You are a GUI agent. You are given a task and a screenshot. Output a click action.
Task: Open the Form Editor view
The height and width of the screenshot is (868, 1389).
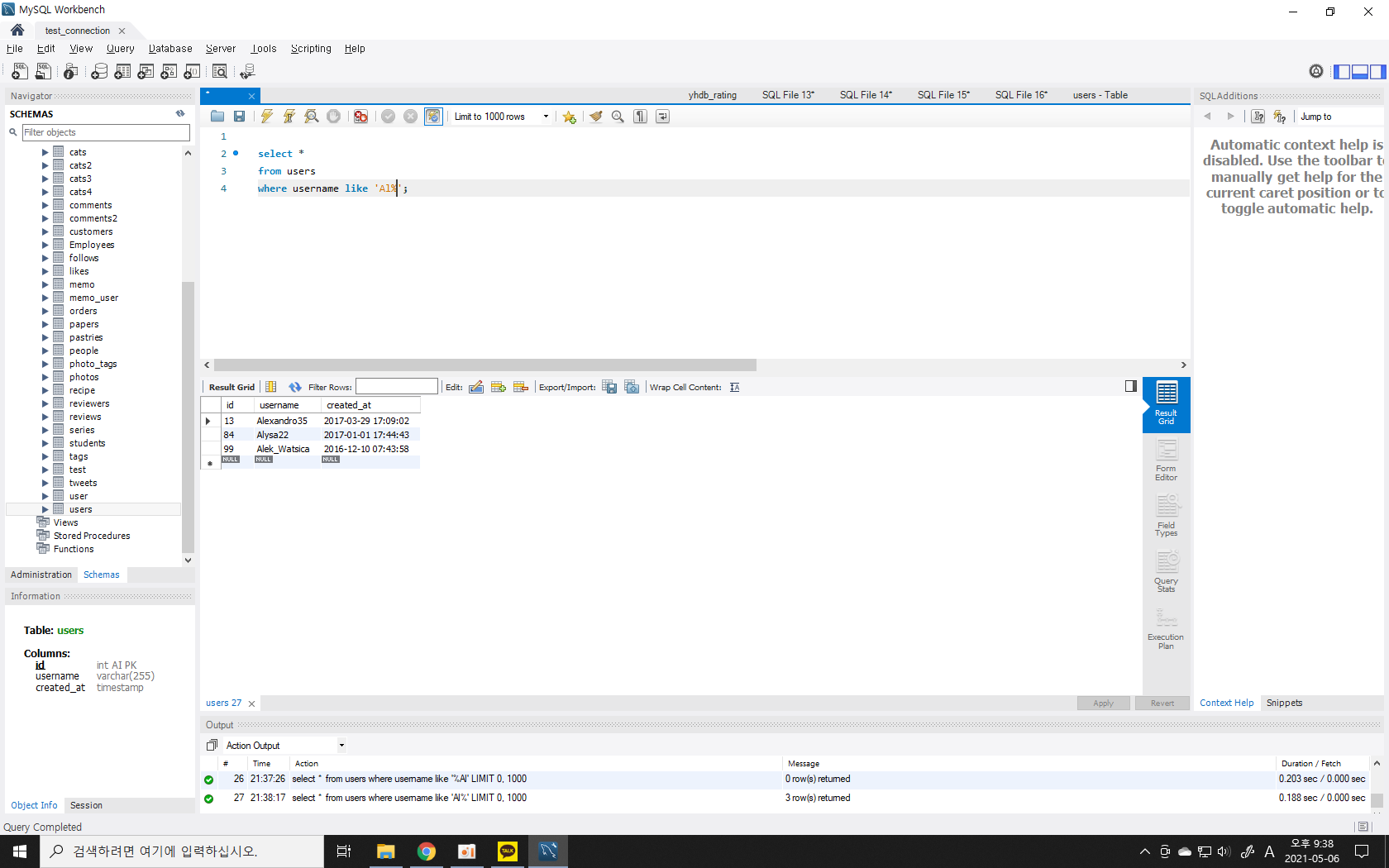coord(1166,460)
